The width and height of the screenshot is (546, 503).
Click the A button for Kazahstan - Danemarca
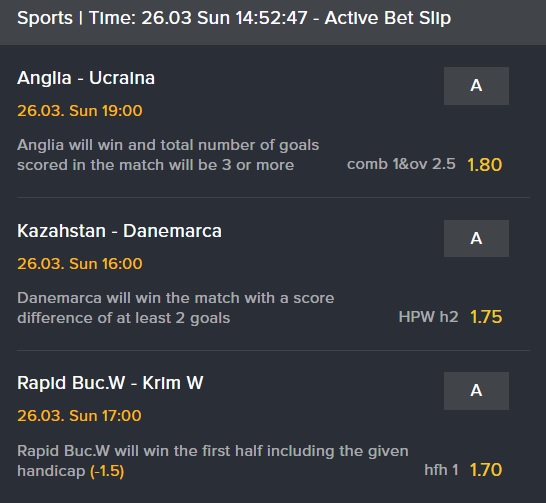point(476,238)
